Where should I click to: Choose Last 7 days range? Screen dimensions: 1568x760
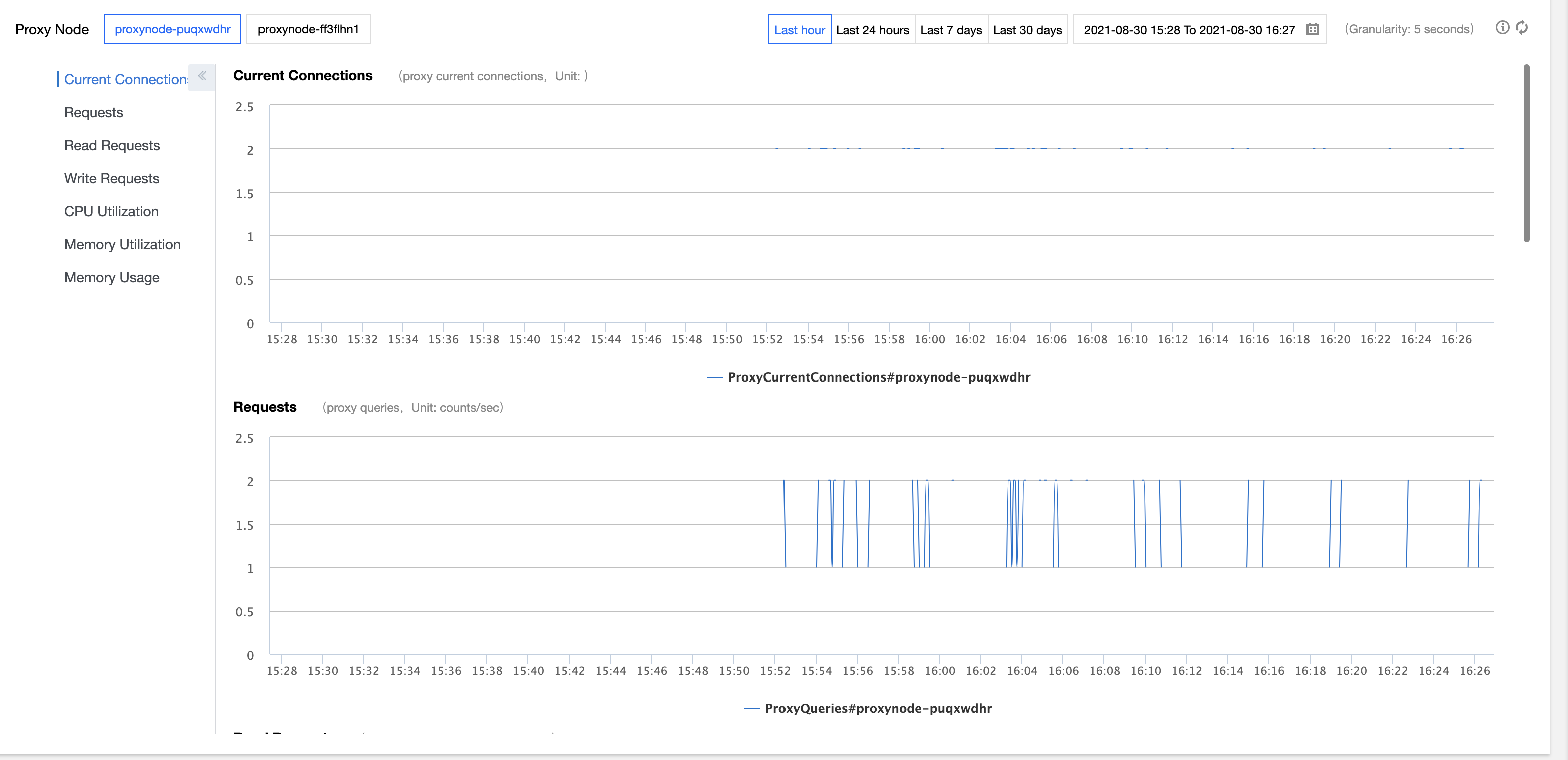951,30
